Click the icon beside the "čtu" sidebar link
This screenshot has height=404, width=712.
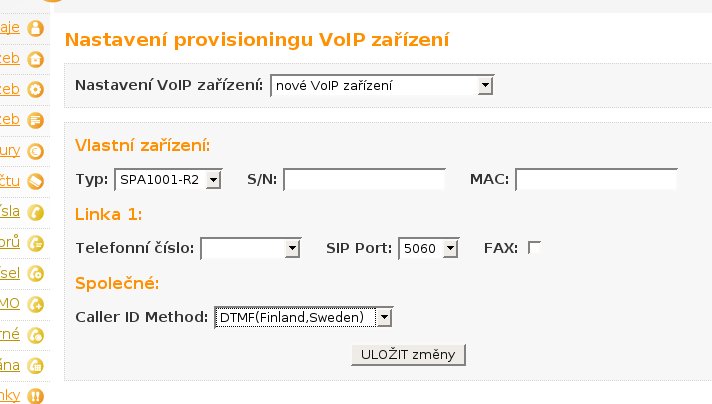[x=36, y=181]
